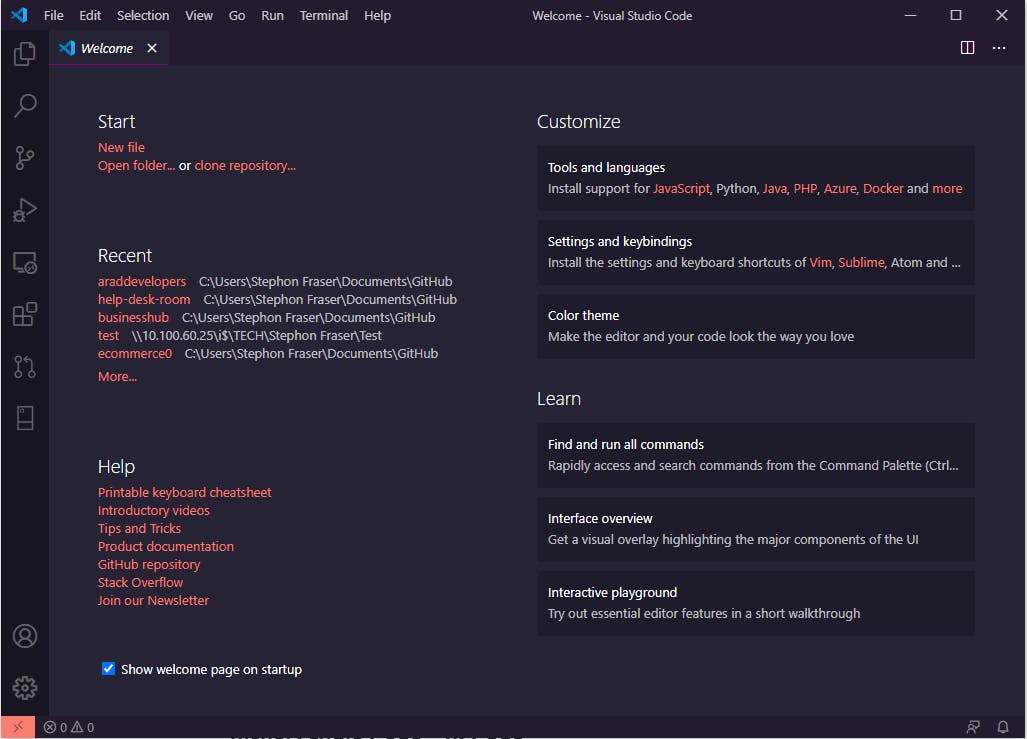Split the editor to the right
The height and width of the screenshot is (739, 1027).
967,48
